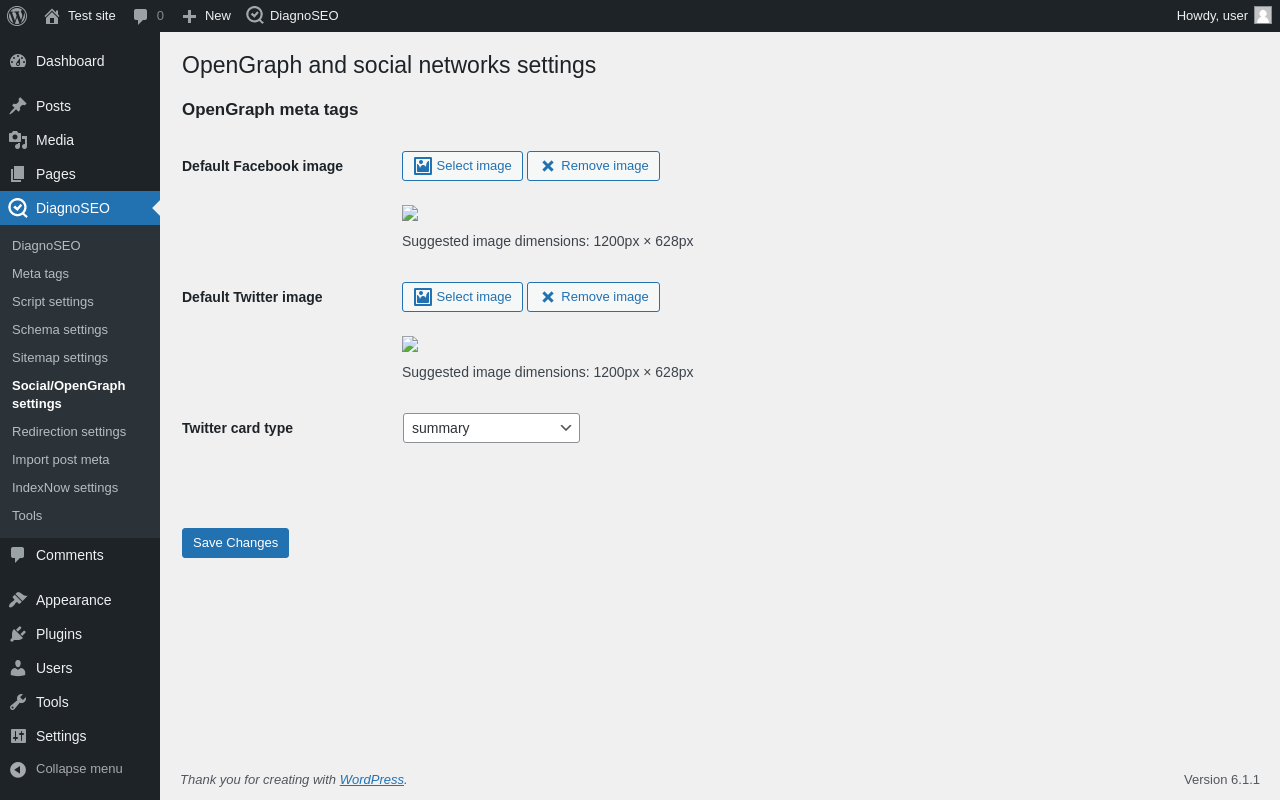The height and width of the screenshot is (800, 1280).
Task: Follow the WordPress footer link
Action: pyautogui.click(x=372, y=779)
